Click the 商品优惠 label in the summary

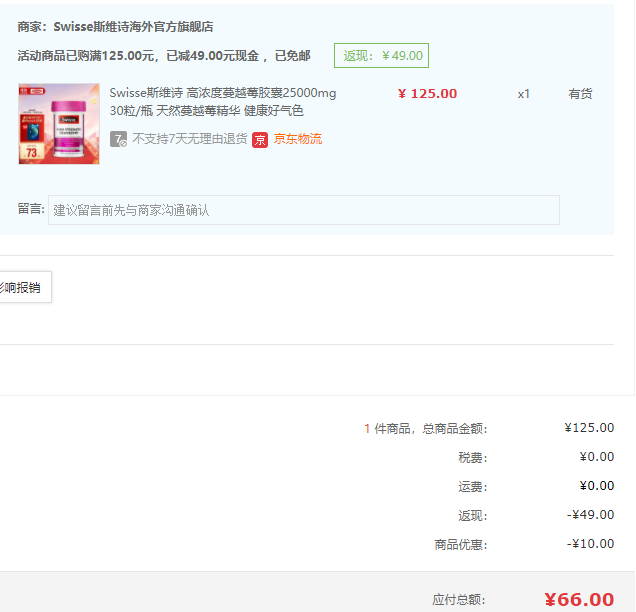coord(461,545)
